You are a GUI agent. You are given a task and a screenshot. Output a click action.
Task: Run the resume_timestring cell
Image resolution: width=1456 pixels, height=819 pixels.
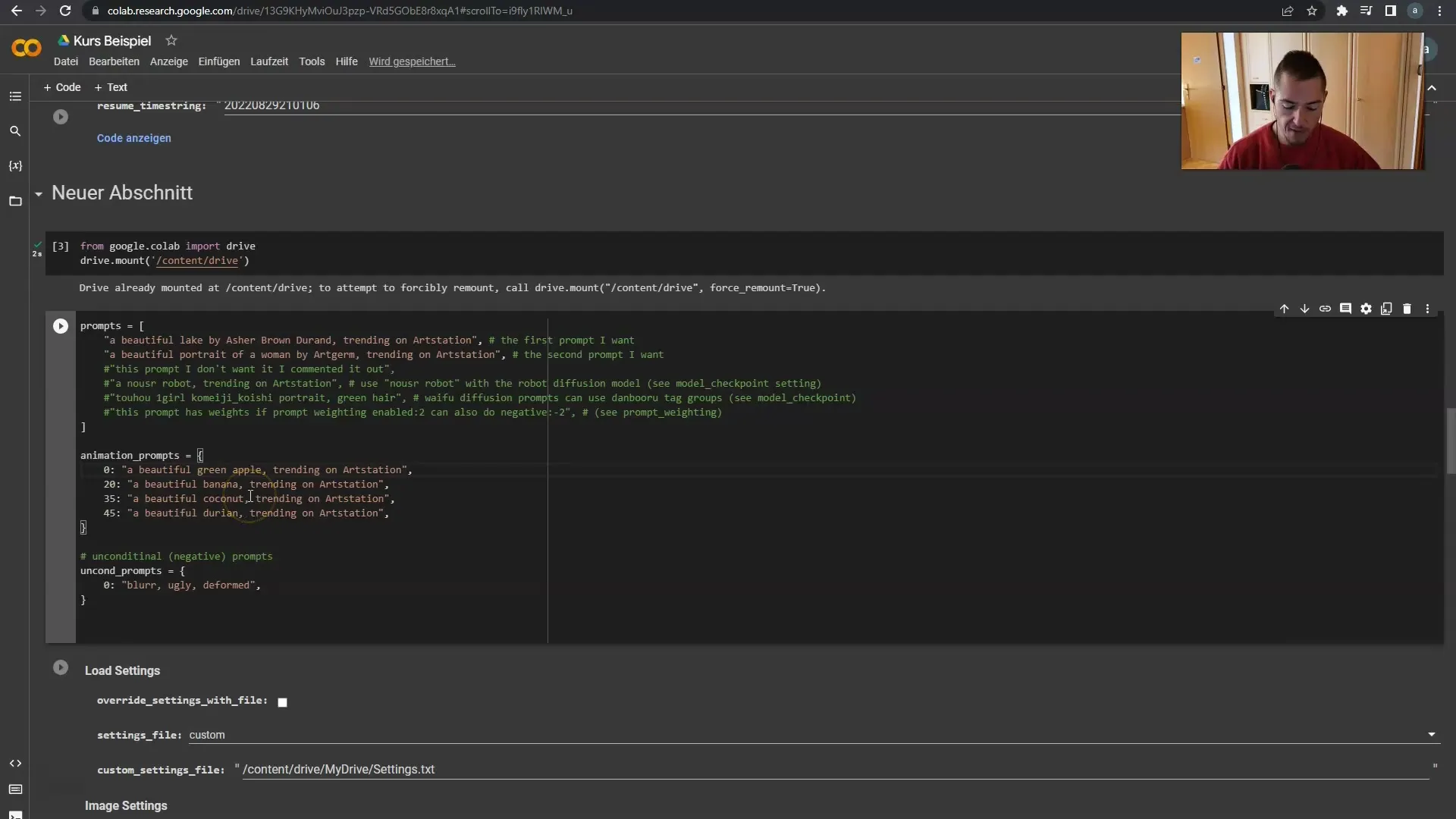pyautogui.click(x=61, y=117)
